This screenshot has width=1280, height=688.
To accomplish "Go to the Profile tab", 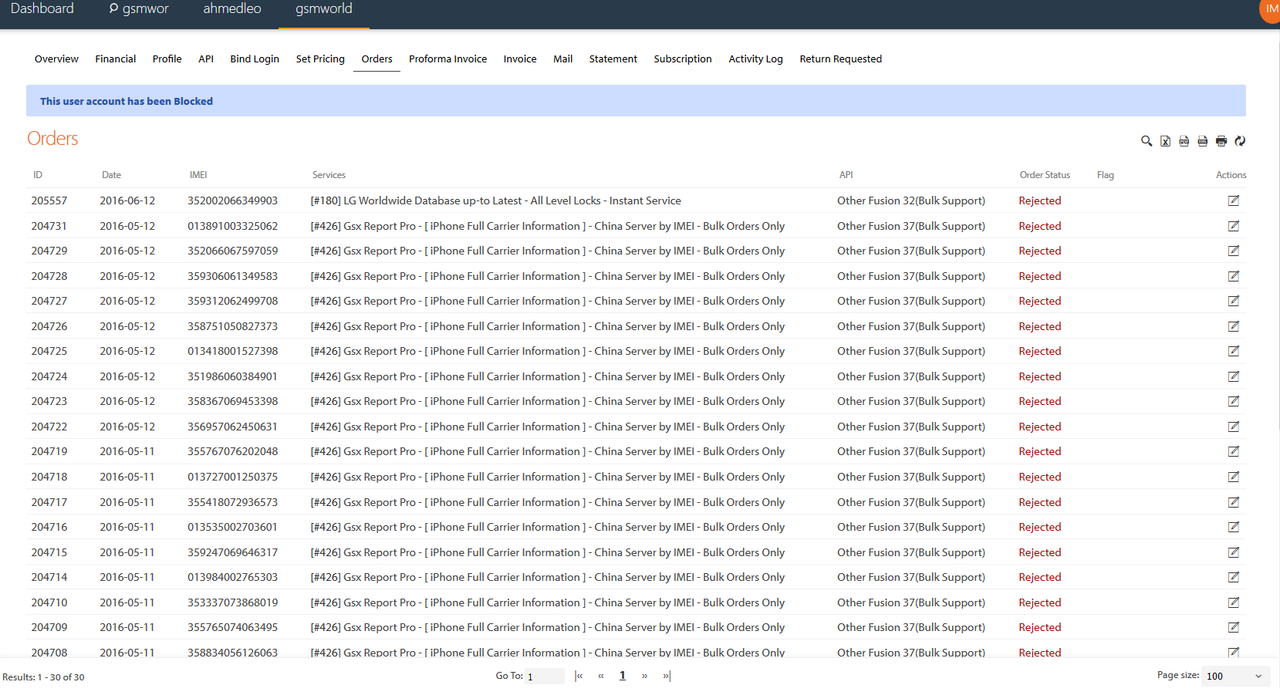I will pyautogui.click(x=167, y=59).
